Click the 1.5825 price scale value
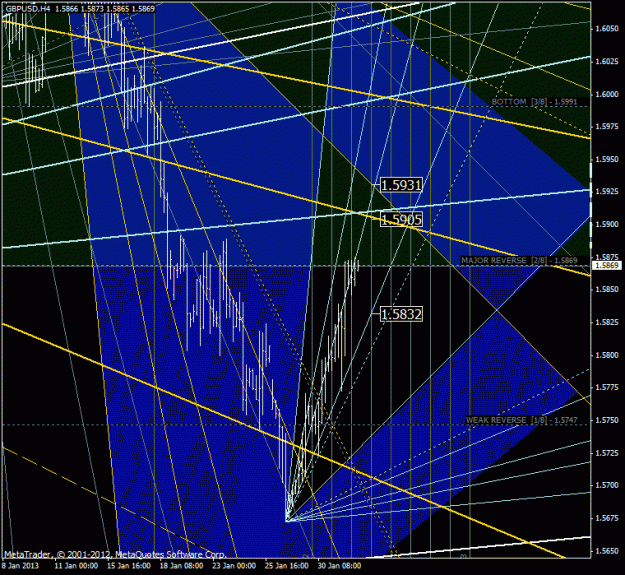The image size is (625, 575). point(607,322)
